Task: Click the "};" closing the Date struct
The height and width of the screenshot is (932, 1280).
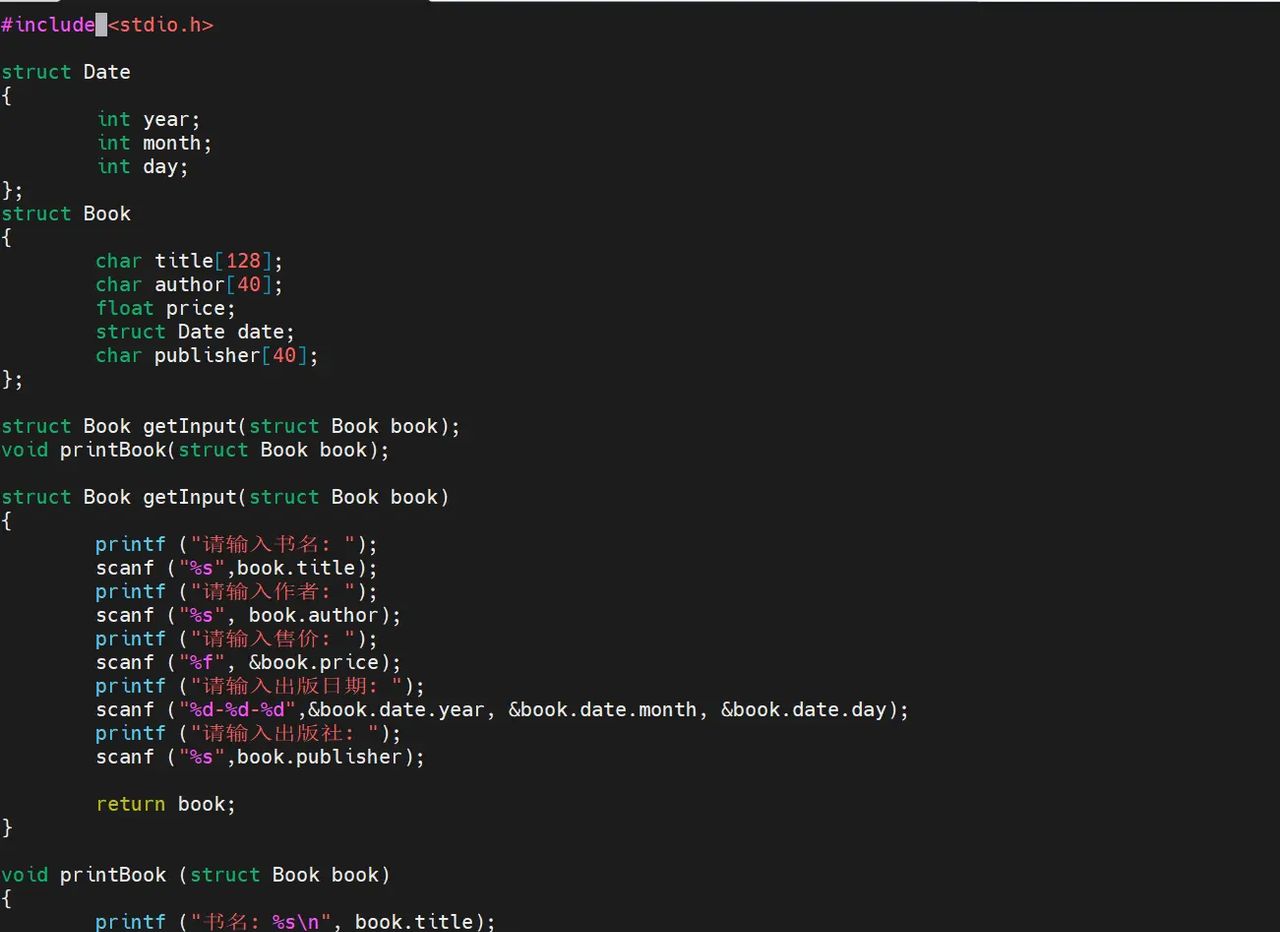Action: click(12, 190)
